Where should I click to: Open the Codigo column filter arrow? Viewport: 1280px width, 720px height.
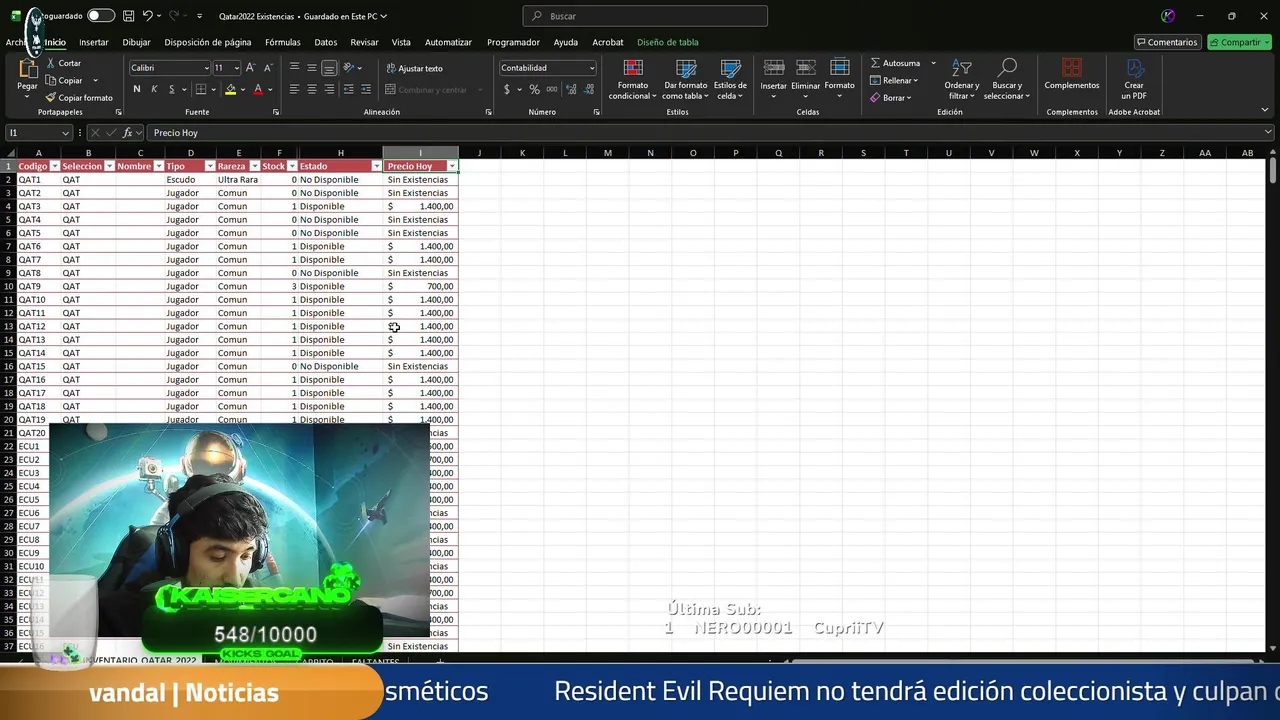pyautogui.click(x=54, y=166)
